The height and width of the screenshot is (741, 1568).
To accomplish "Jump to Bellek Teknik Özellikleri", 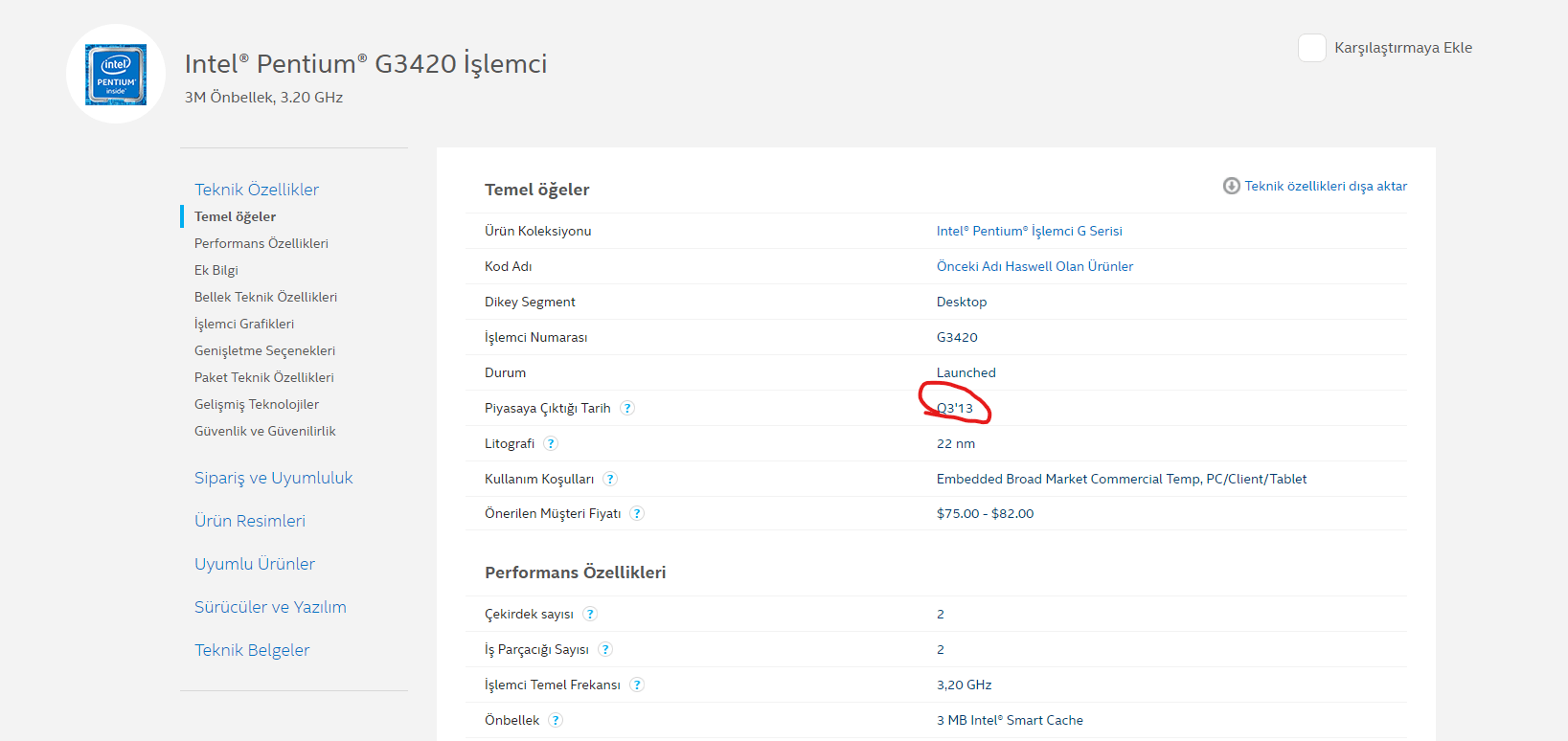I will (x=265, y=297).
